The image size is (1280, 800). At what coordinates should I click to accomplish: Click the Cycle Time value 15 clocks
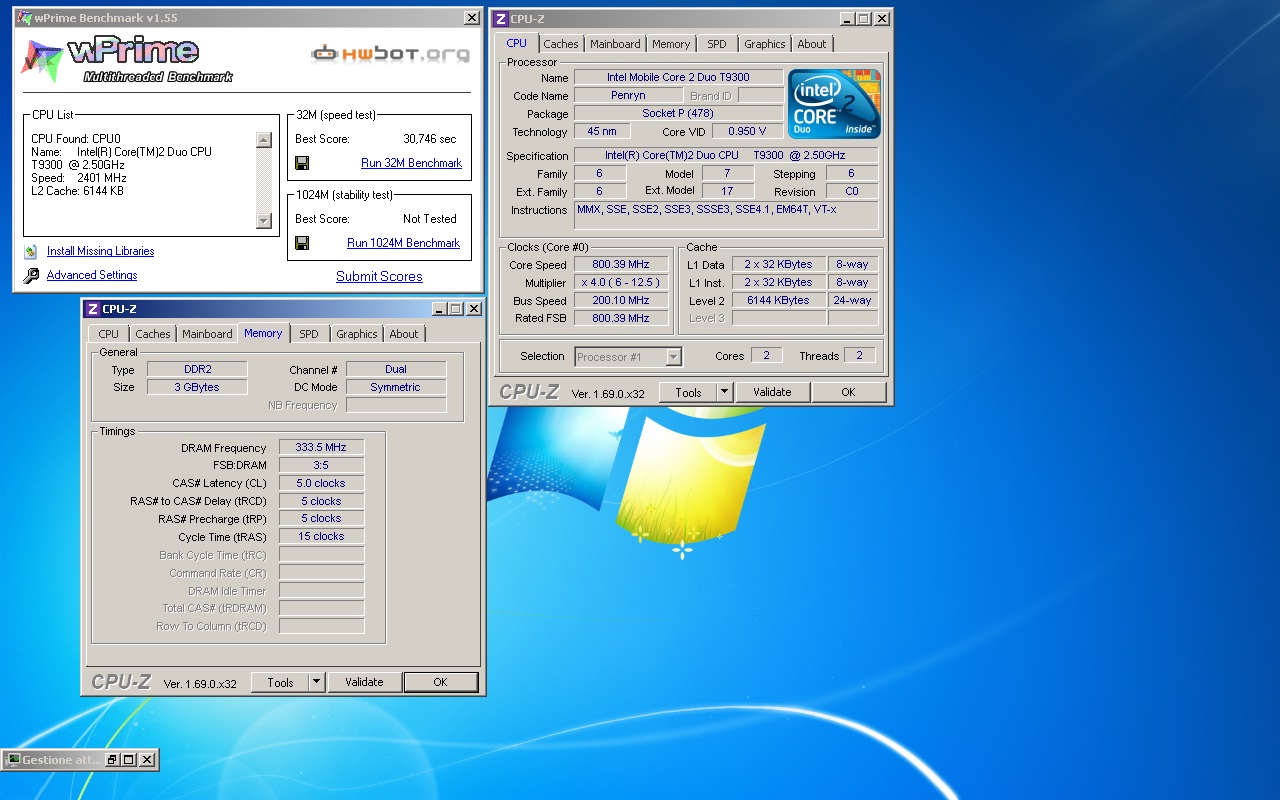point(321,537)
